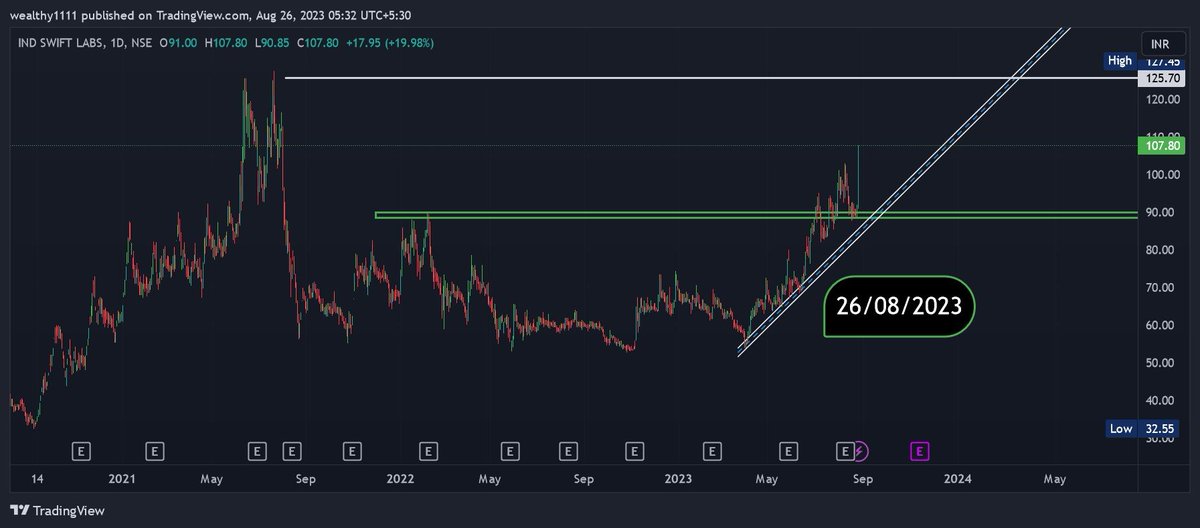The image size is (1200, 528).
Task: Click the purple upcoming earnings E marker
Action: [920, 452]
